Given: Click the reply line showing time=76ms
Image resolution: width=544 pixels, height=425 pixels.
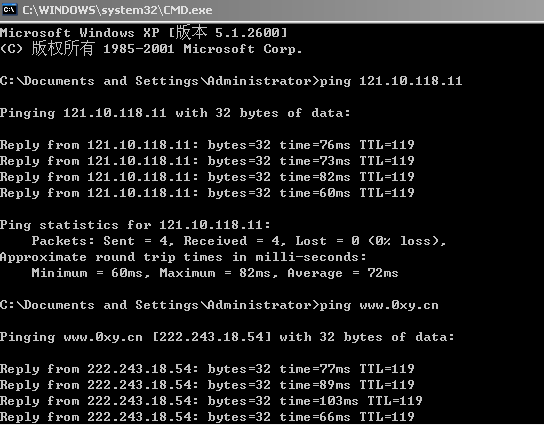Looking at the screenshot, I should 207,145.
